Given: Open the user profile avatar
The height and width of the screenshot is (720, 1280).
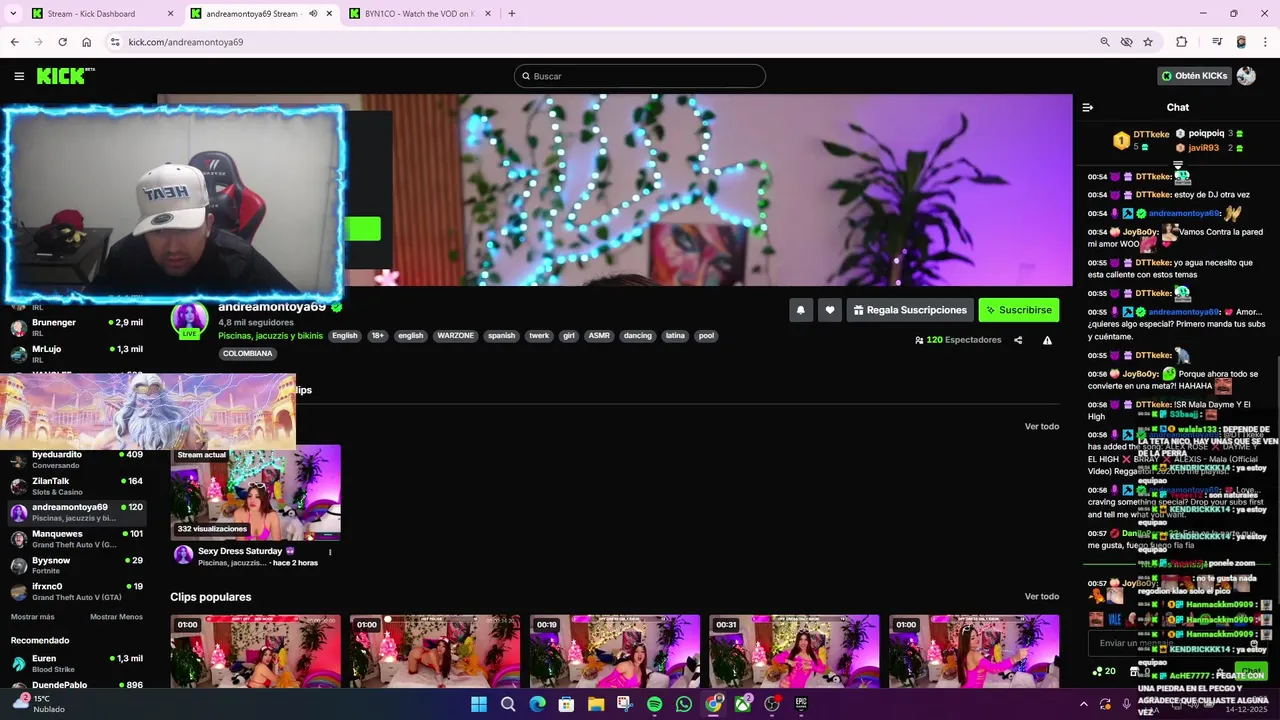Looking at the screenshot, I should click(x=1246, y=76).
